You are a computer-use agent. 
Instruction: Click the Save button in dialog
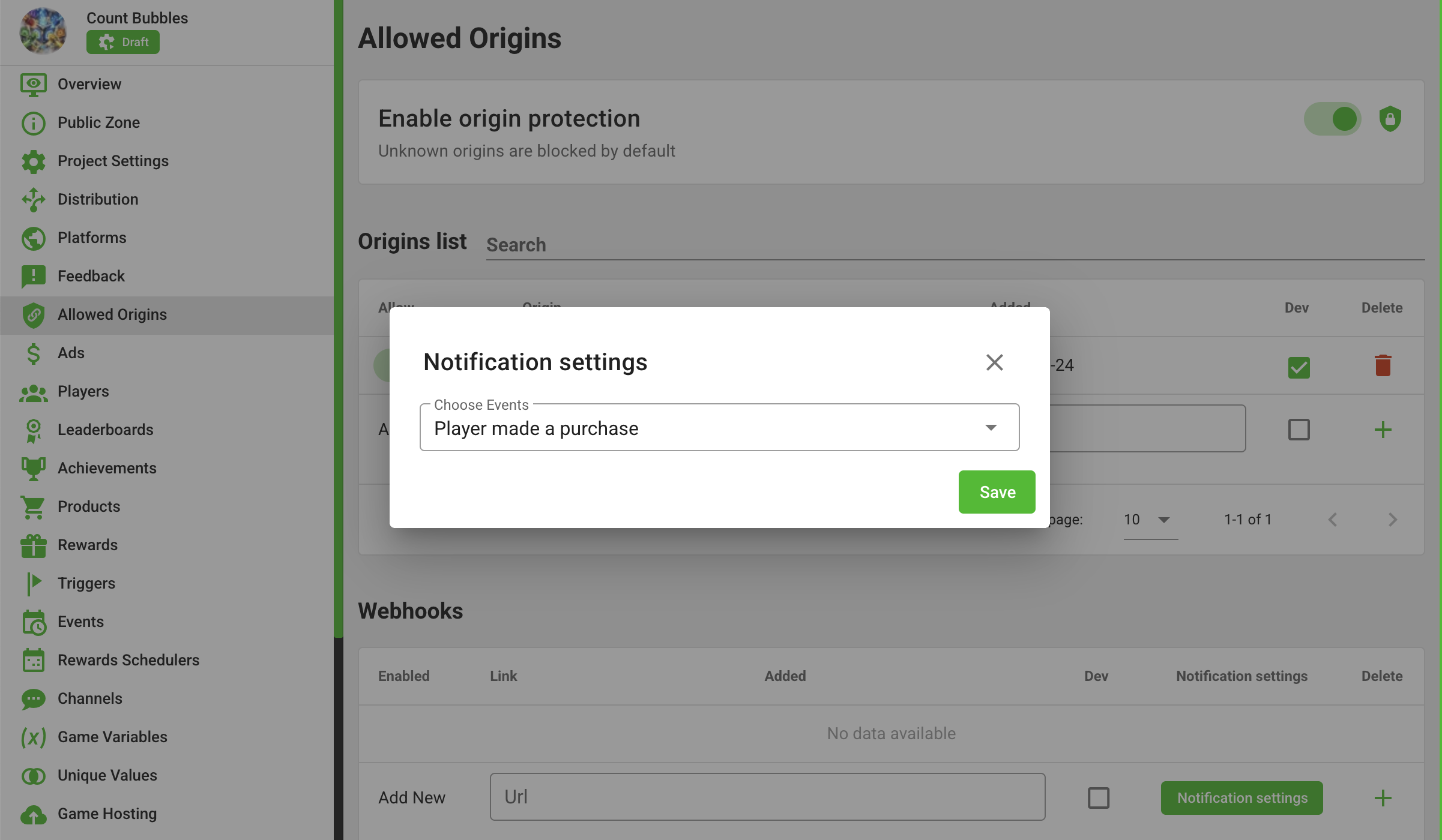pyautogui.click(x=997, y=492)
